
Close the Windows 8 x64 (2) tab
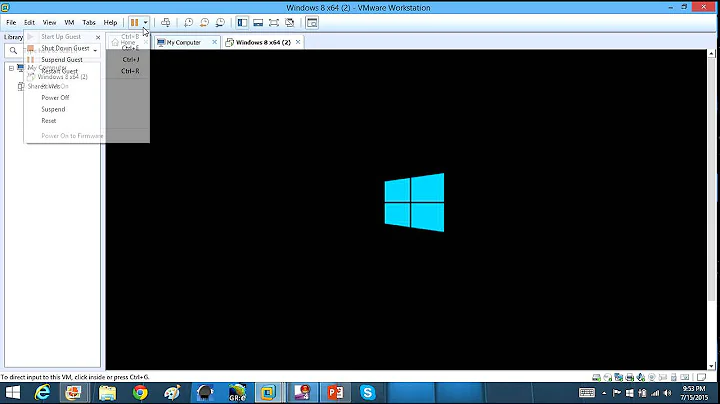click(x=298, y=42)
